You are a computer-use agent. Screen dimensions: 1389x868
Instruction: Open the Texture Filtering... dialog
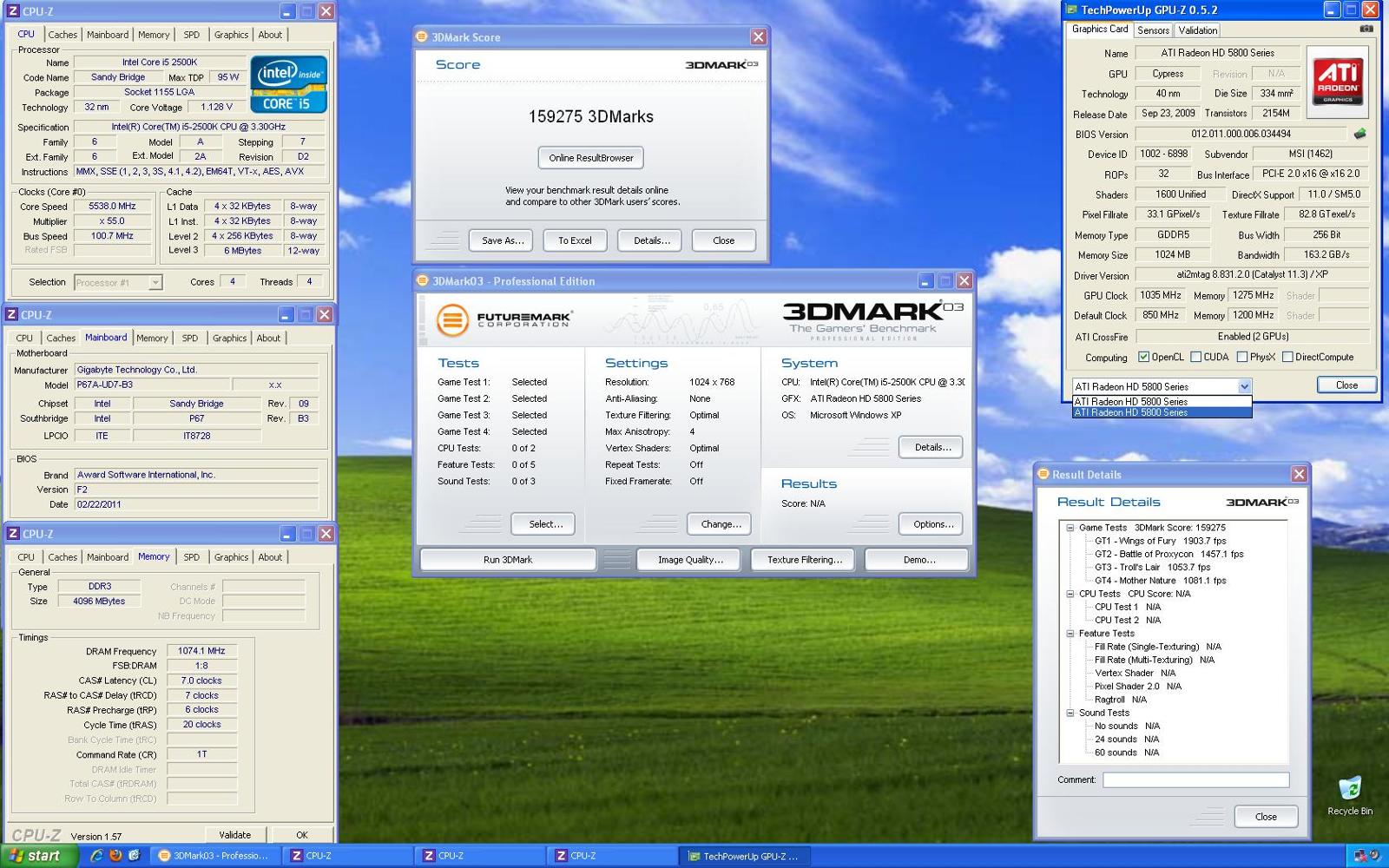pyautogui.click(x=804, y=560)
